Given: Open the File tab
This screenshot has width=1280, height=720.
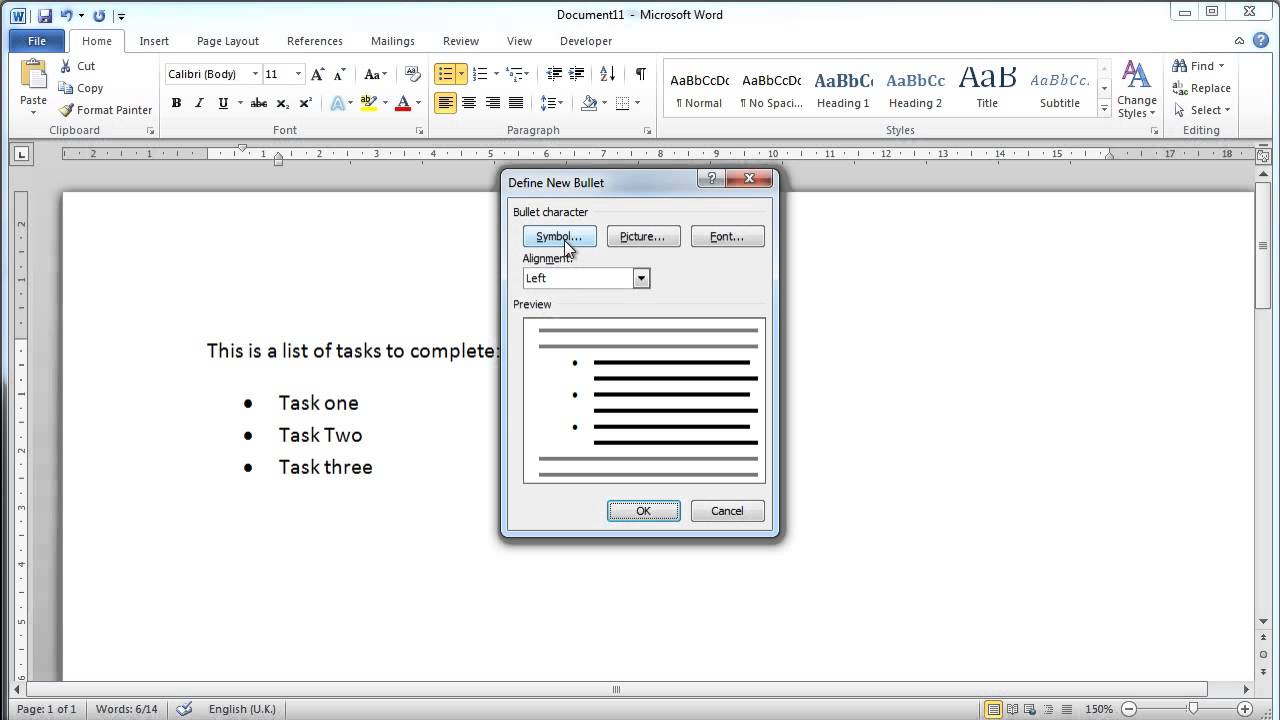Looking at the screenshot, I should (x=37, y=41).
